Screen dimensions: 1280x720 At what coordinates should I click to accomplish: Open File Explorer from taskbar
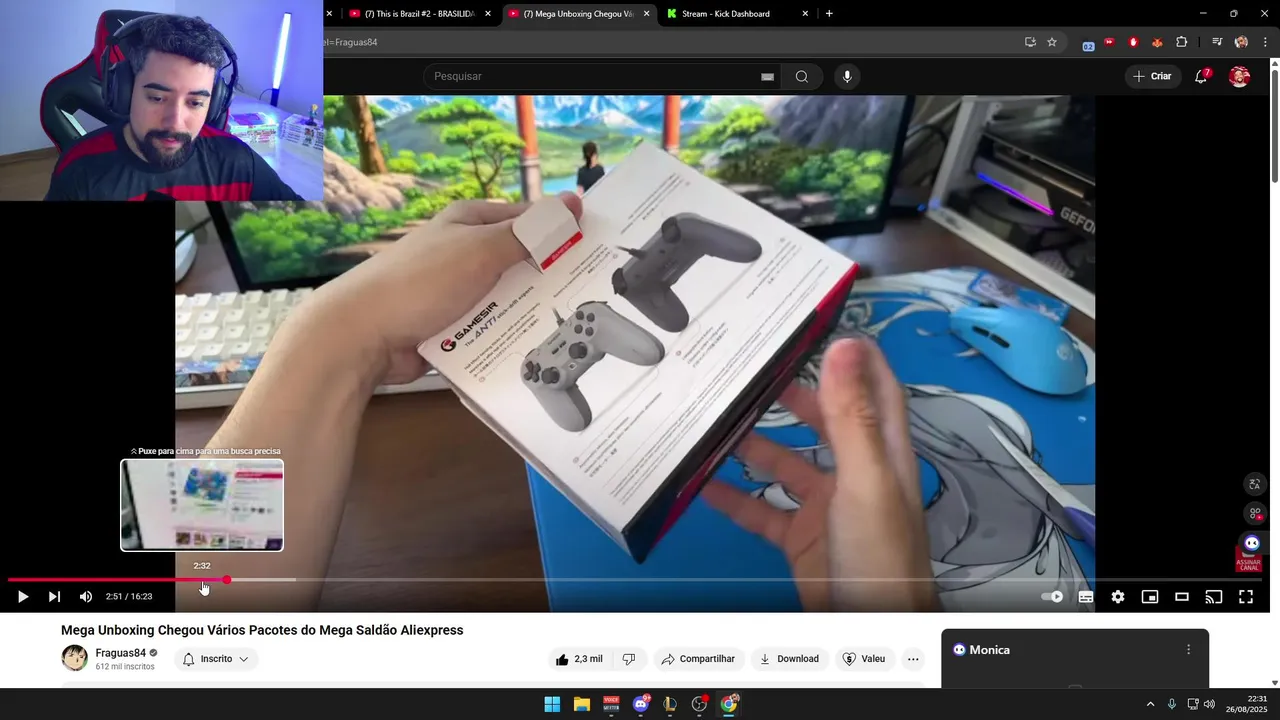click(x=582, y=704)
